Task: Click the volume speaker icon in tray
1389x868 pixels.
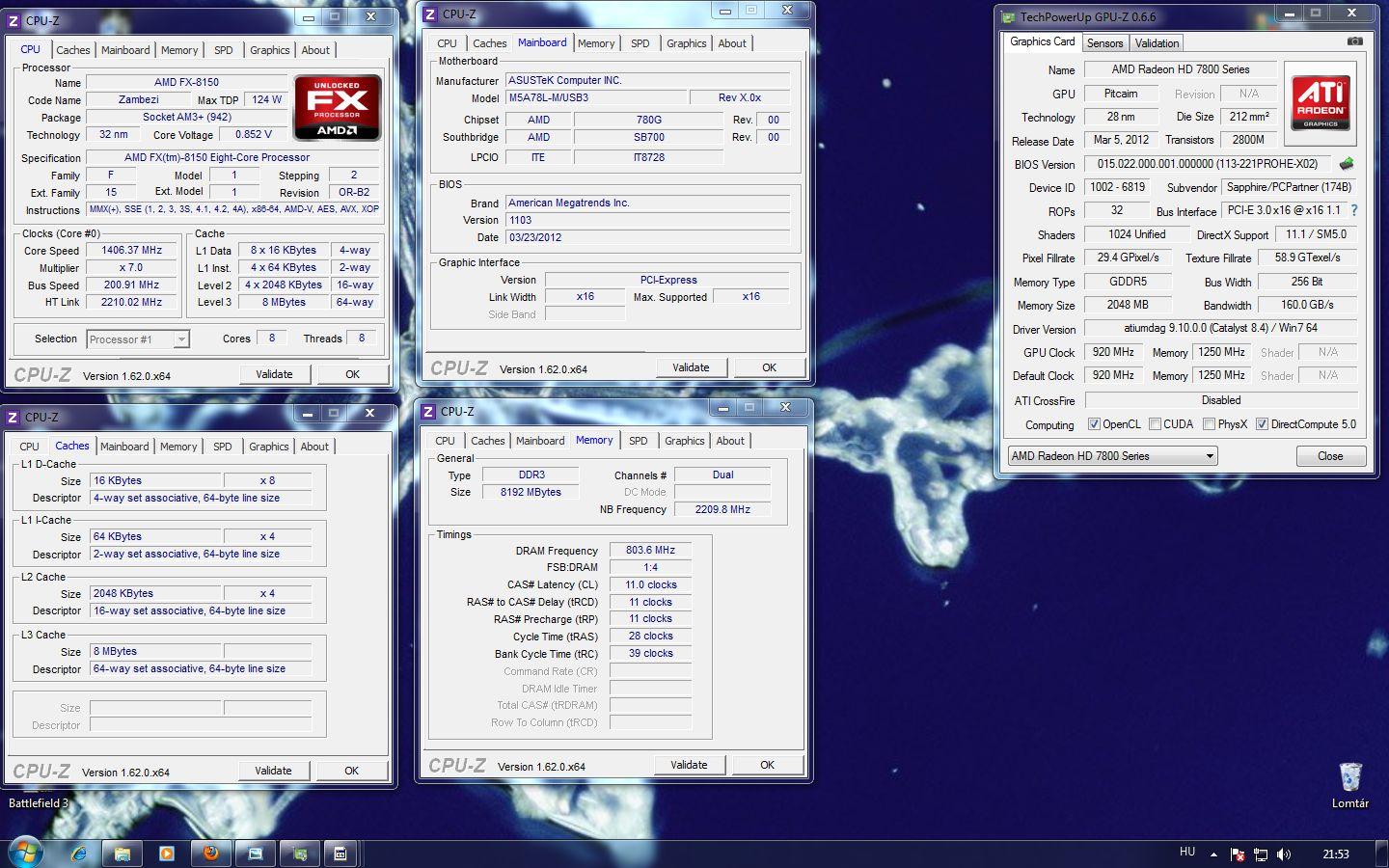Action: [x=1283, y=854]
